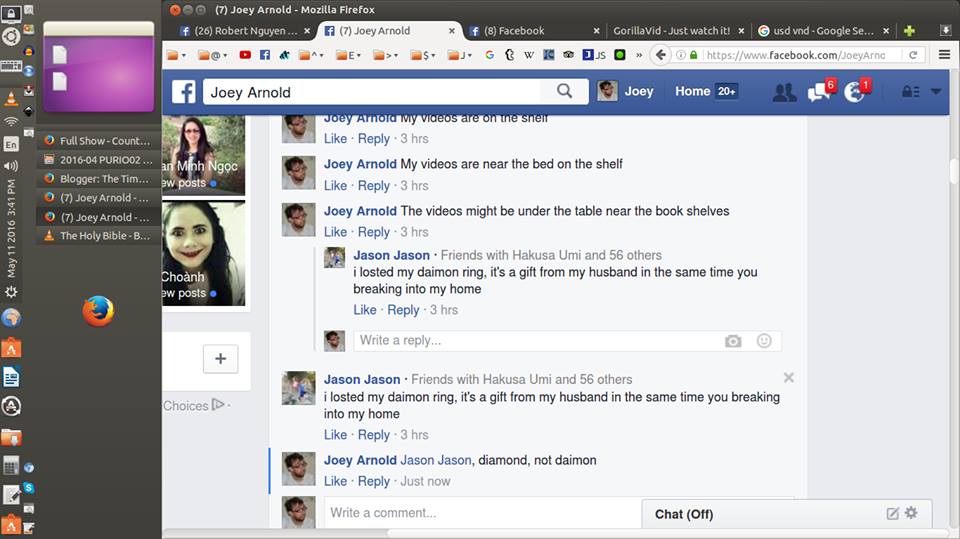Select 'Full Show - Count...' Firefox window entry
The width and height of the screenshot is (960, 539).
[x=97, y=141]
